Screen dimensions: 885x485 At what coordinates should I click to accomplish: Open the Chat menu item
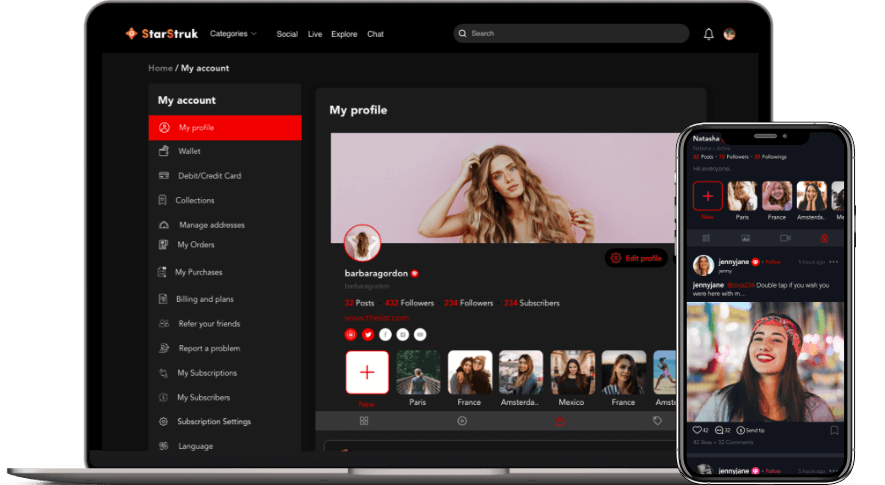click(x=375, y=34)
